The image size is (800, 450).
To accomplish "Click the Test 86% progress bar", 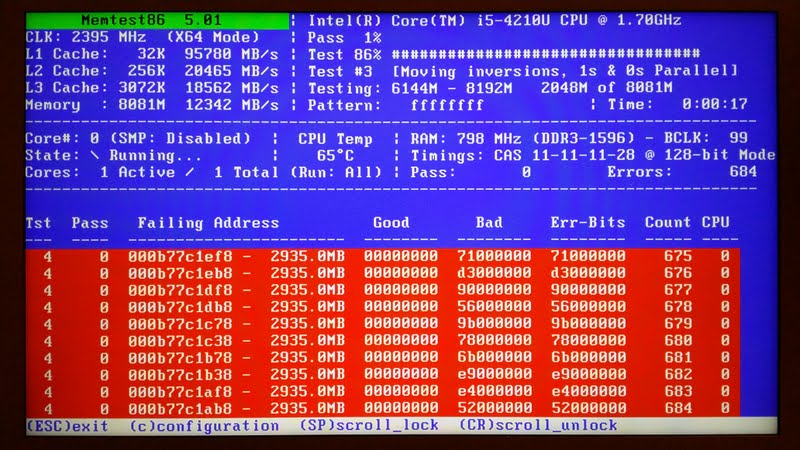I will pos(546,54).
